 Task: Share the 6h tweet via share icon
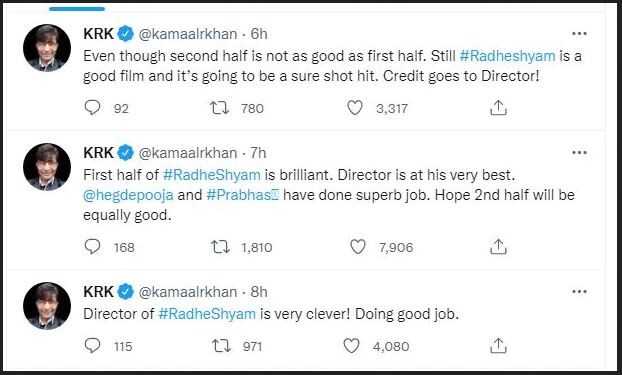[498, 108]
